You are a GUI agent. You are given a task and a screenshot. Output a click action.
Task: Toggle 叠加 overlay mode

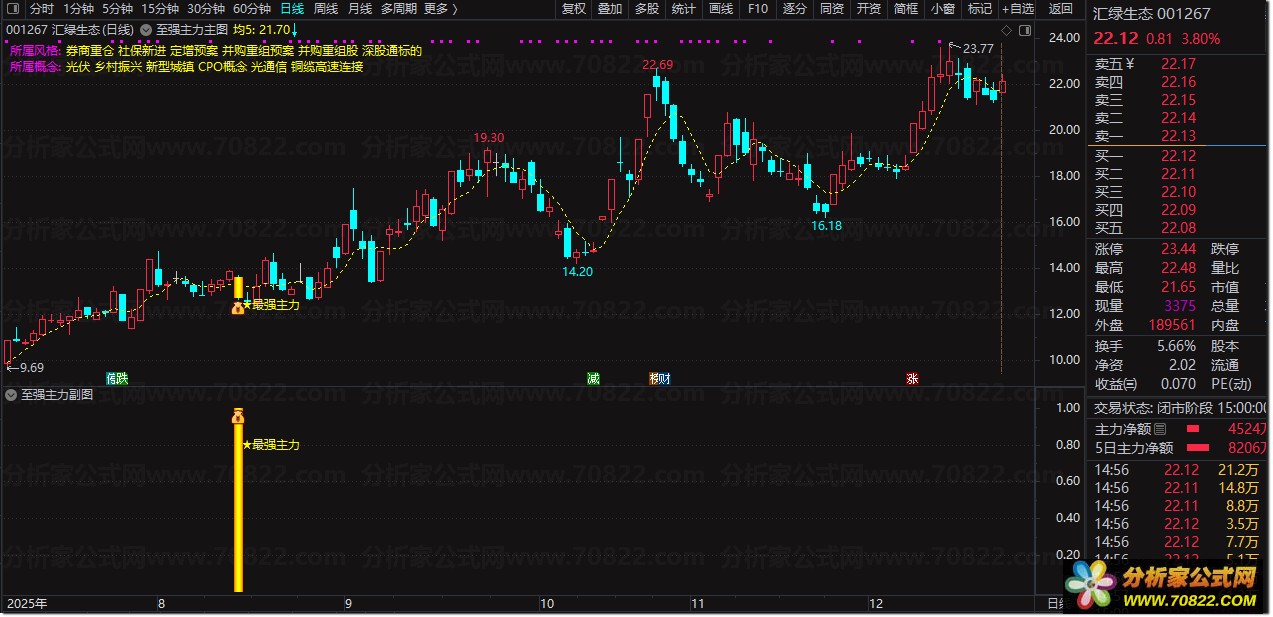610,9
